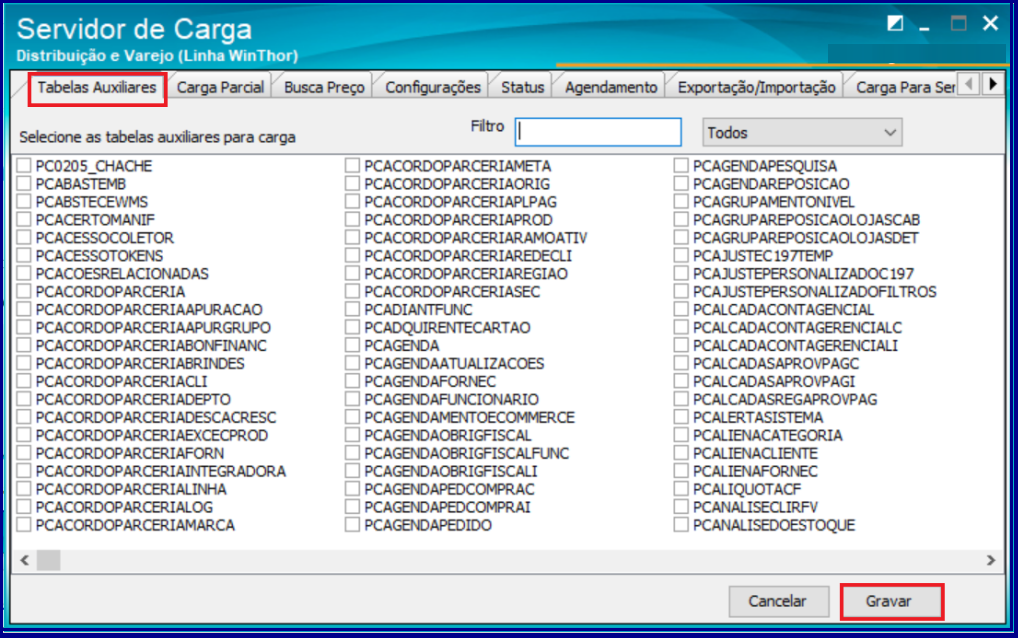This screenshot has width=1018, height=638.
Task: Check the PCABASTEMB table checkbox
Action: (x=24, y=184)
